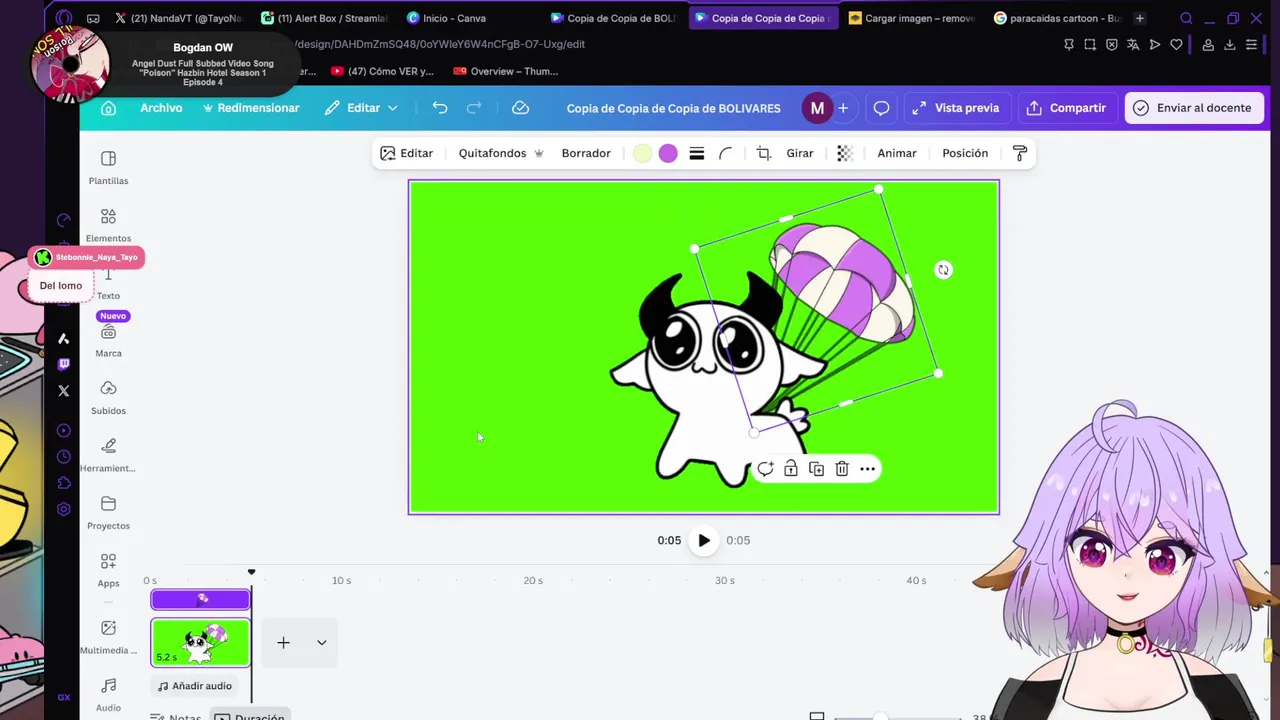Click the user avatar M

pos(817,108)
